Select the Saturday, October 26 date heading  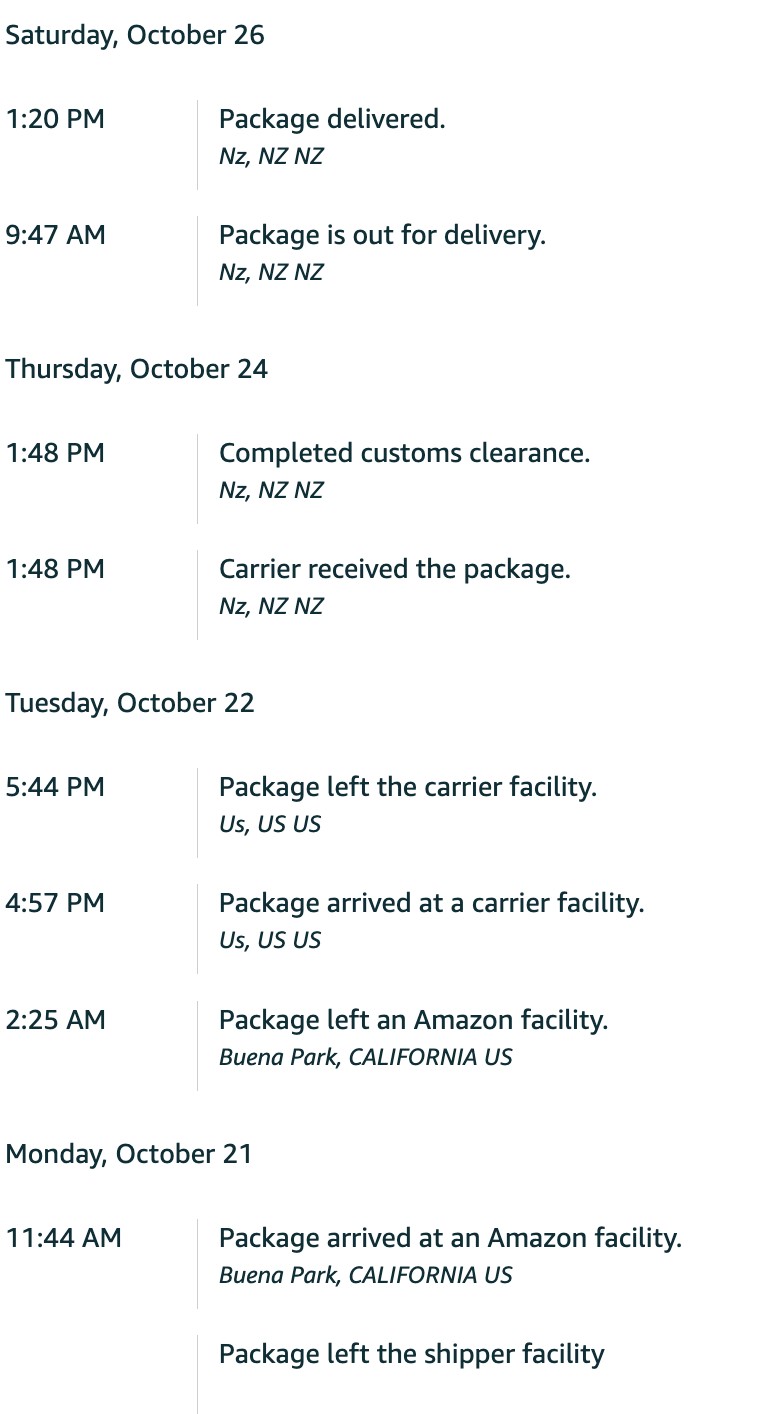point(135,35)
